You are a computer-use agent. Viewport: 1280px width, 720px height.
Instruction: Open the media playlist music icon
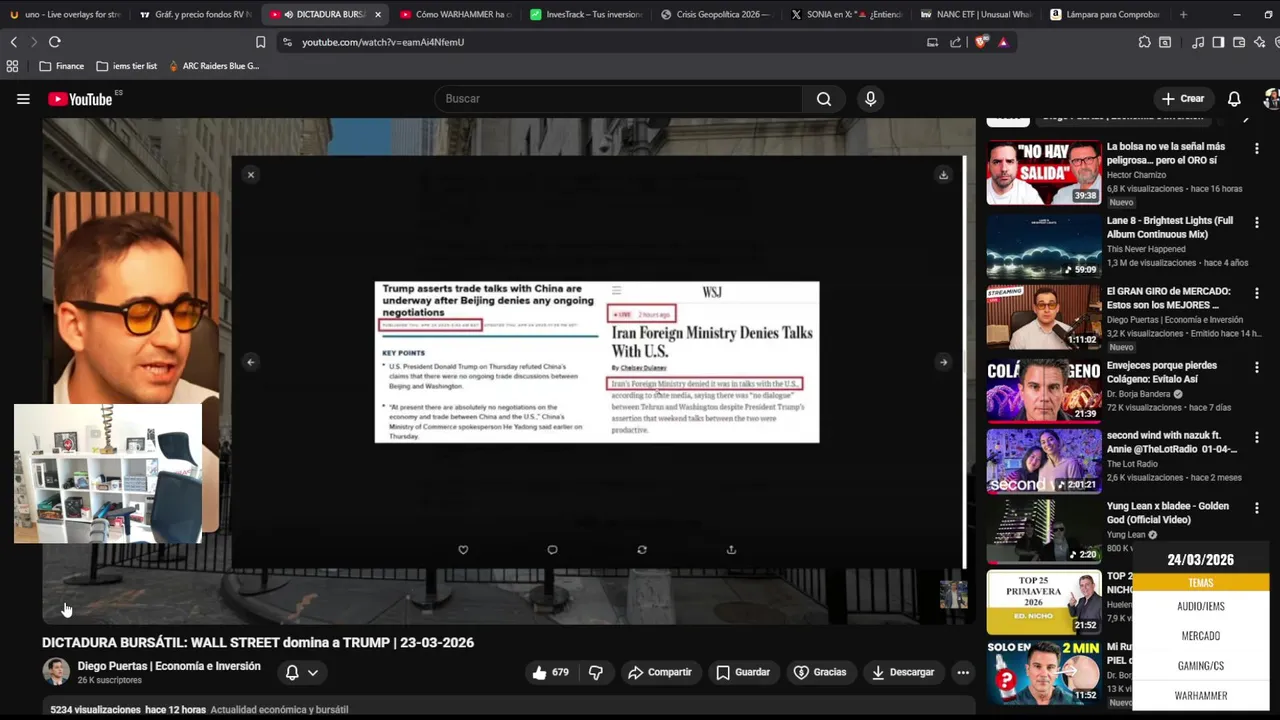[1198, 42]
